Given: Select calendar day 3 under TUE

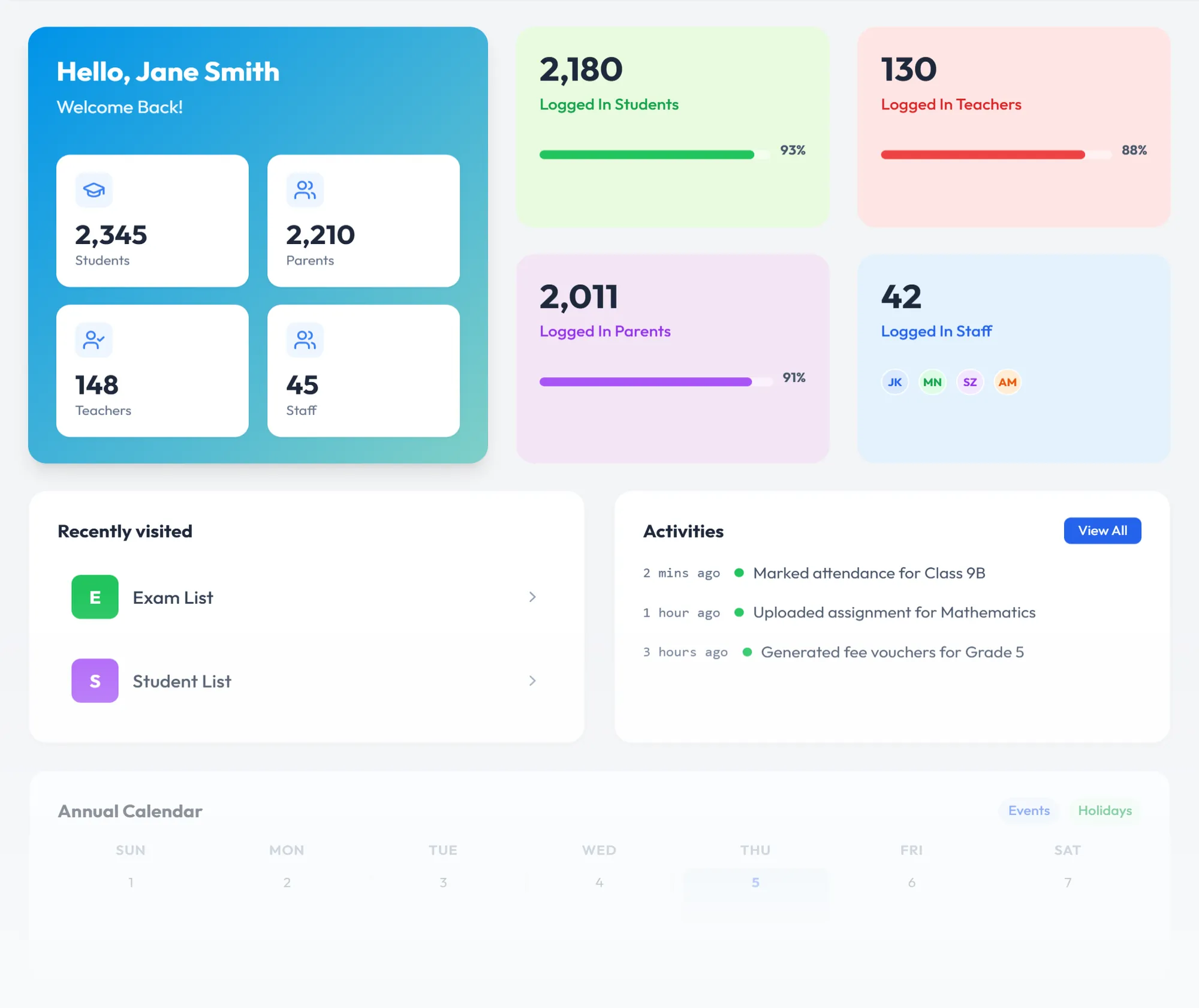Looking at the screenshot, I should pos(443,883).
